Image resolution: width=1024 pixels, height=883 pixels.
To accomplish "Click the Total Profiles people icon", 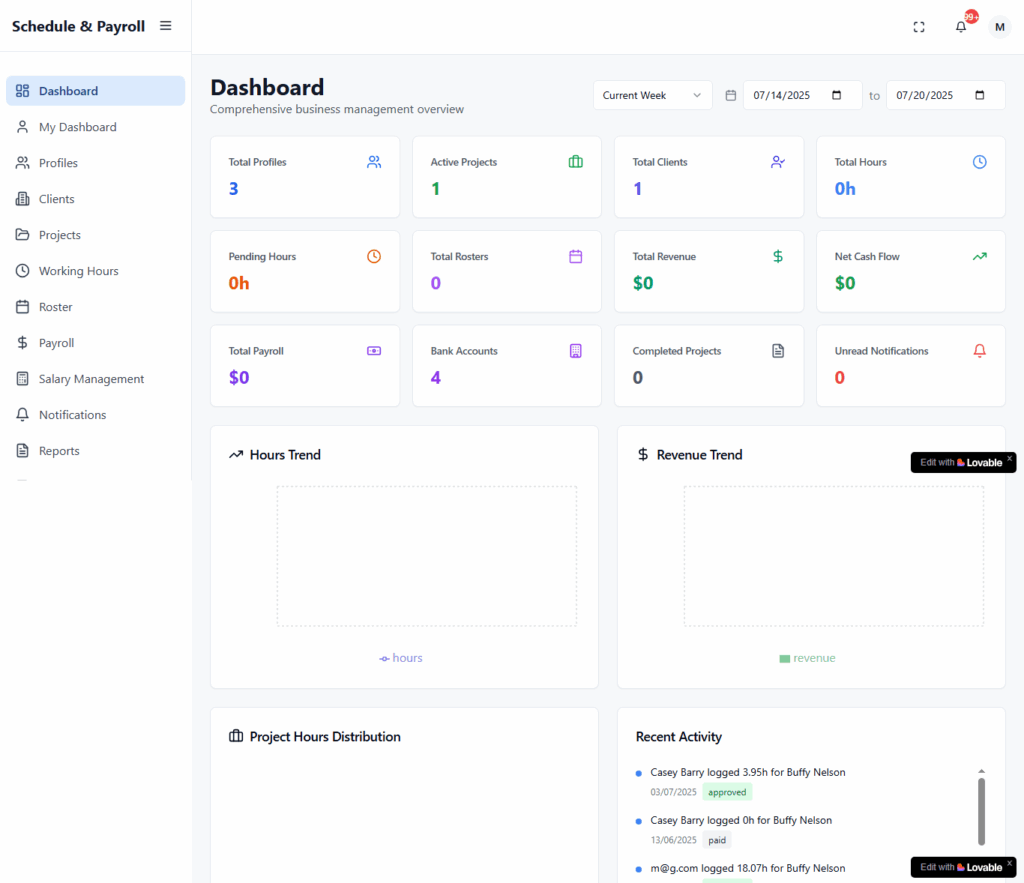I will (x=374, y=162).
